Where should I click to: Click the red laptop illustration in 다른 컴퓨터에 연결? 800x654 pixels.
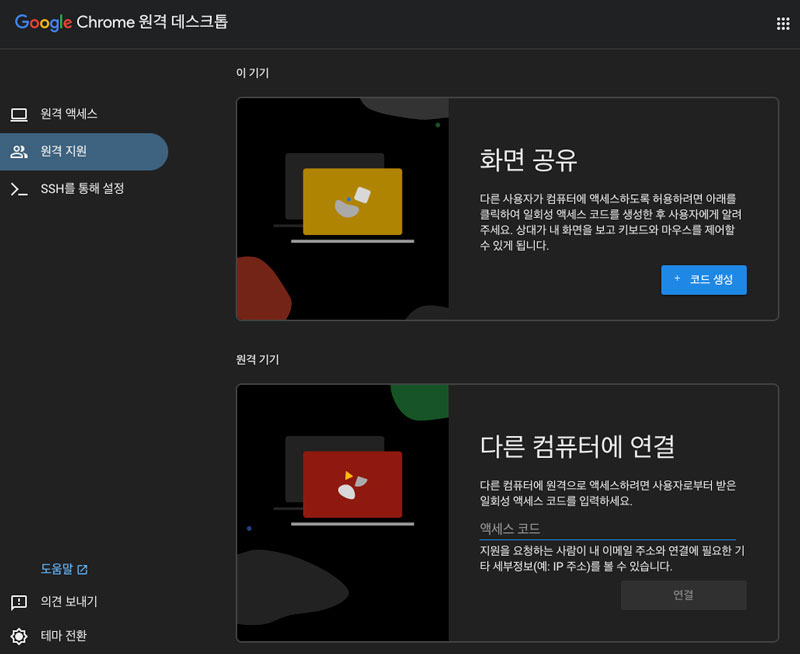point(352,485)
